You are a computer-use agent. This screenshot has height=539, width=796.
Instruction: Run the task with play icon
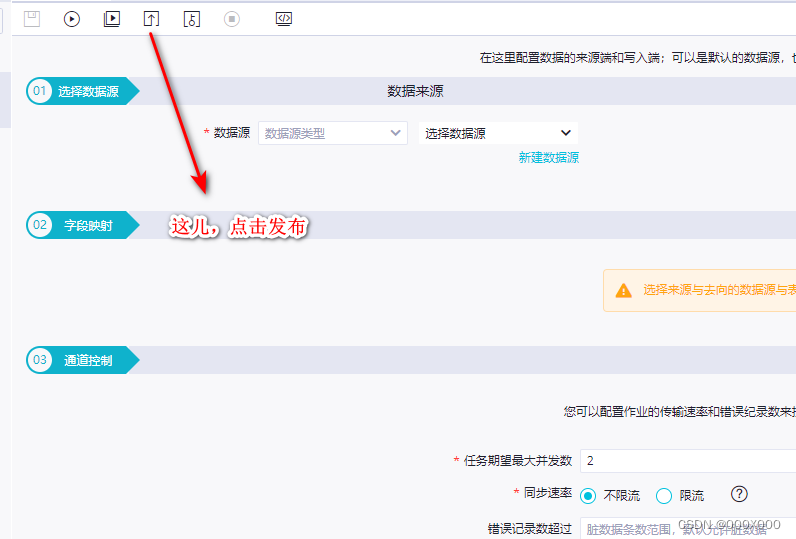[72, 19]
